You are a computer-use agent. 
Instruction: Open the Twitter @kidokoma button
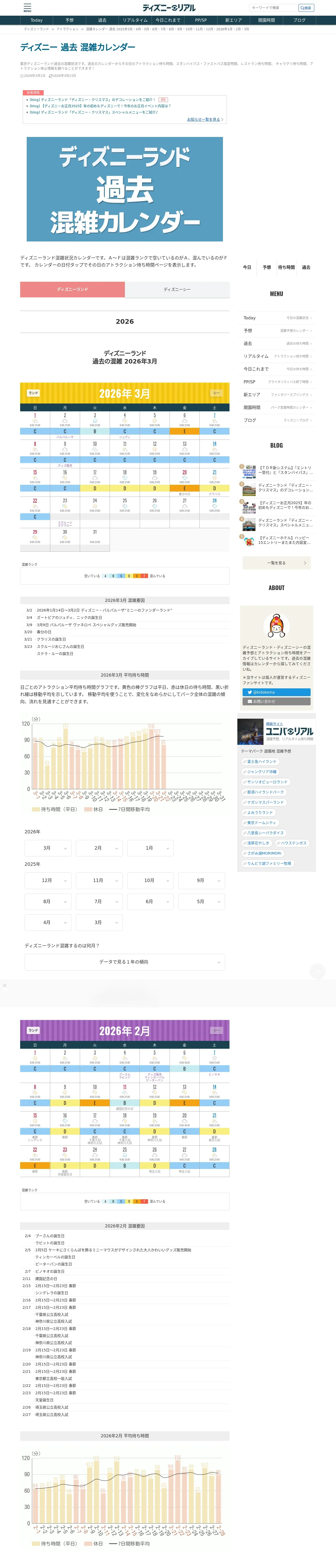pos(276,692)
